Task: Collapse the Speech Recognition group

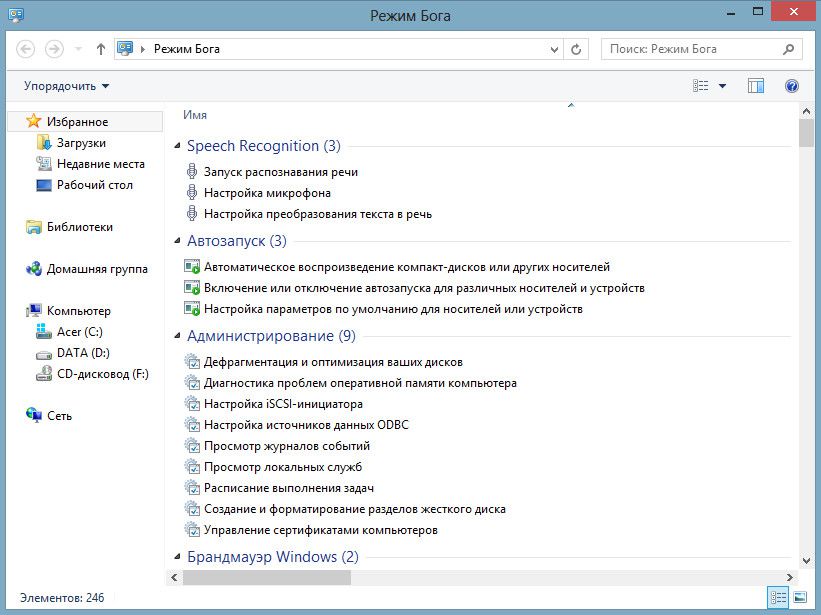Action: pos(178,147)
